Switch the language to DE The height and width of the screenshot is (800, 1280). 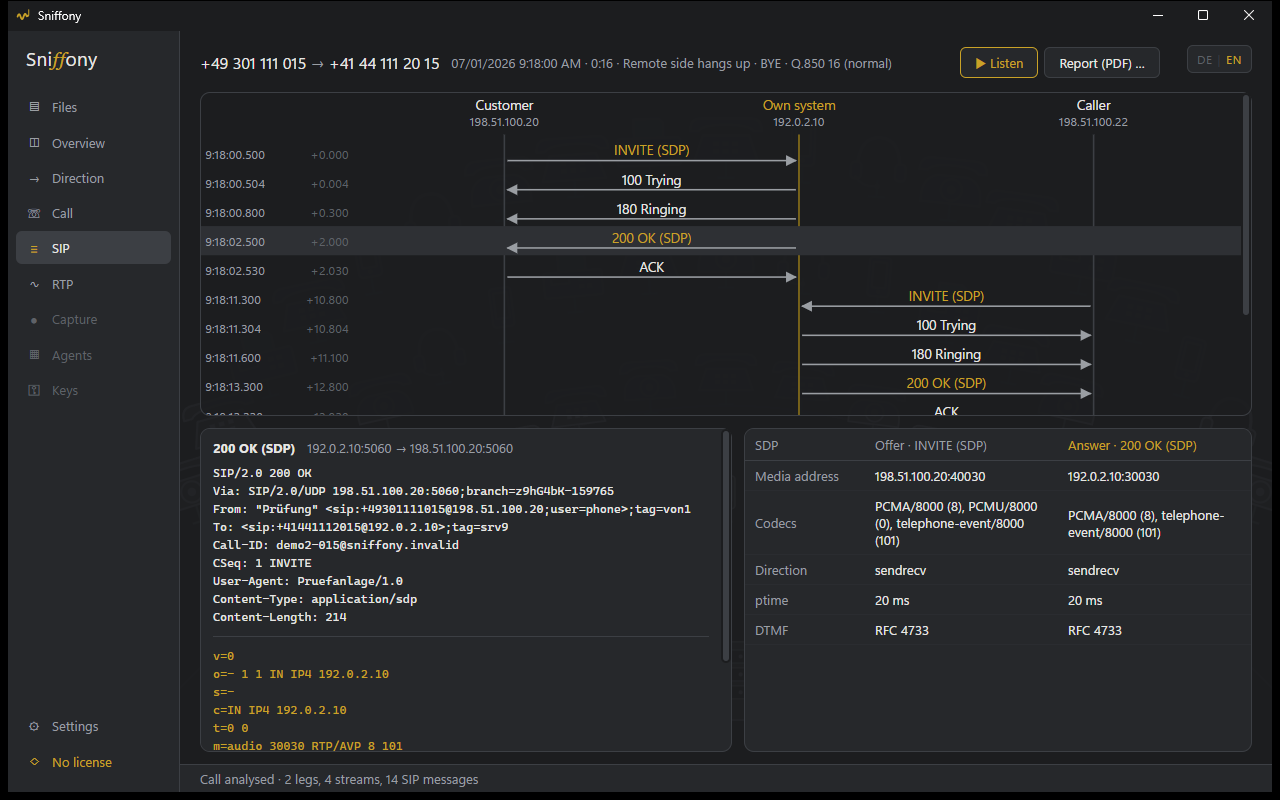(x=1204, y=60)
